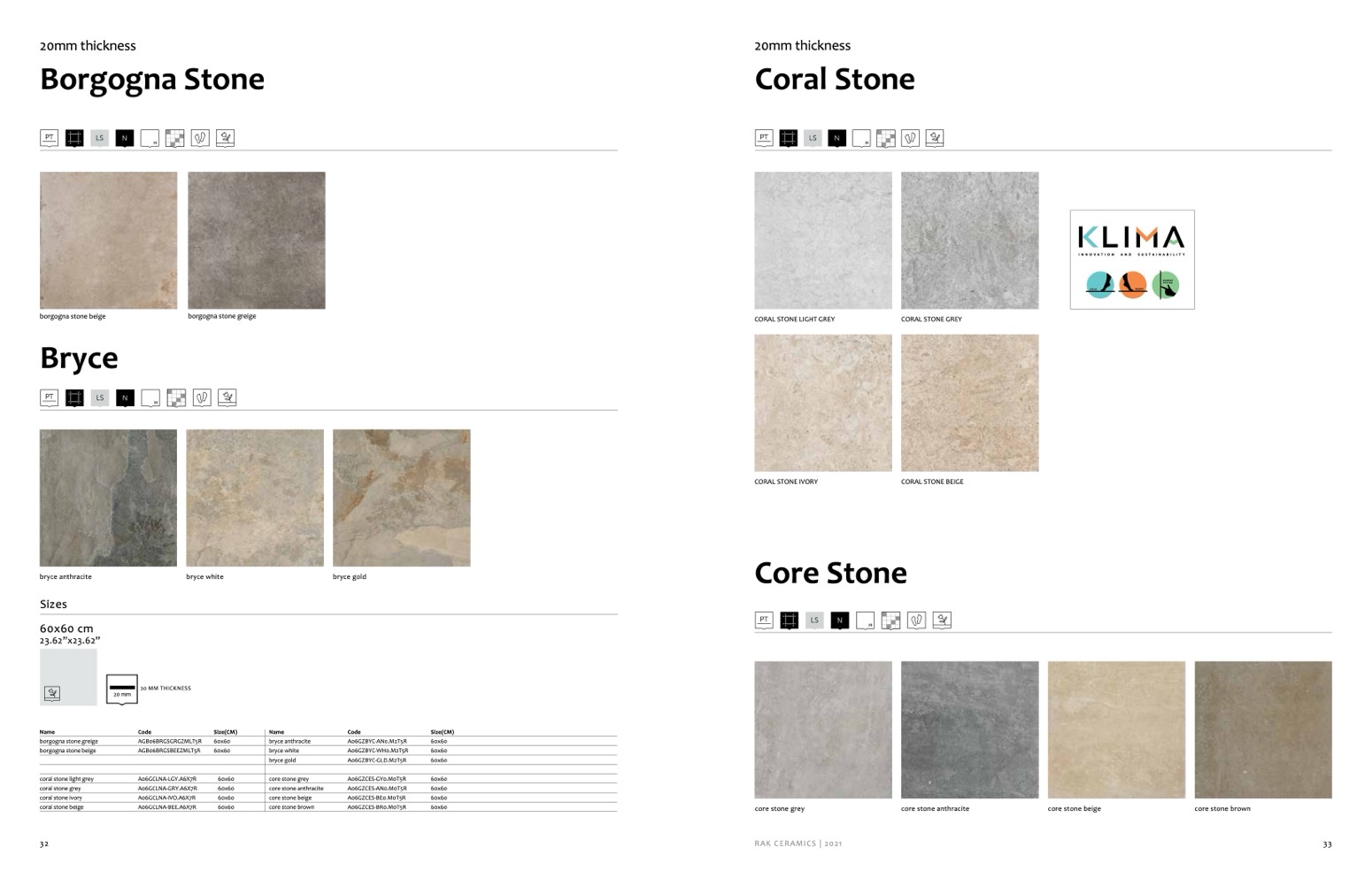Click the coral stone ivory tile image

click(822, 403)
